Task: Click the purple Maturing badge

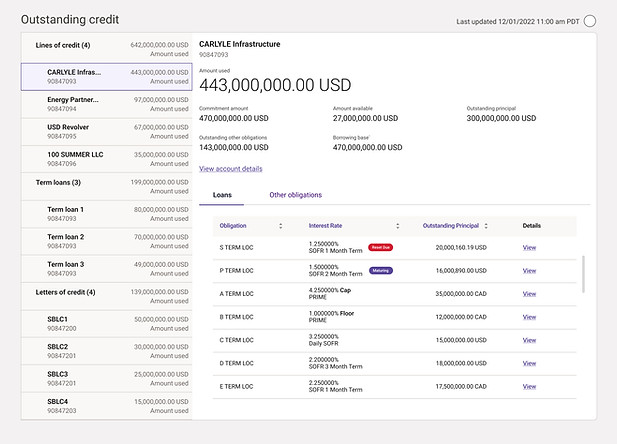Action: 381,270
